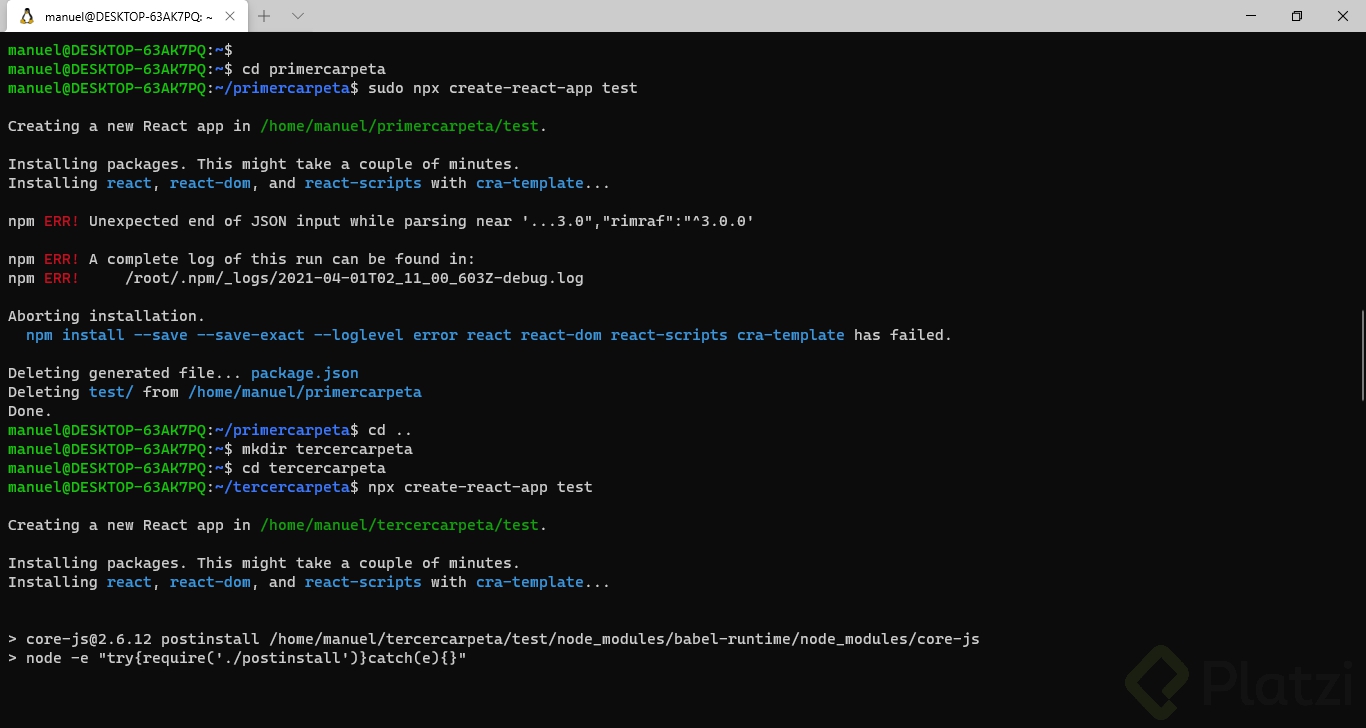Minimize the terminal window
Screen dimensions: 1366x728
[x=1251, y=16]
